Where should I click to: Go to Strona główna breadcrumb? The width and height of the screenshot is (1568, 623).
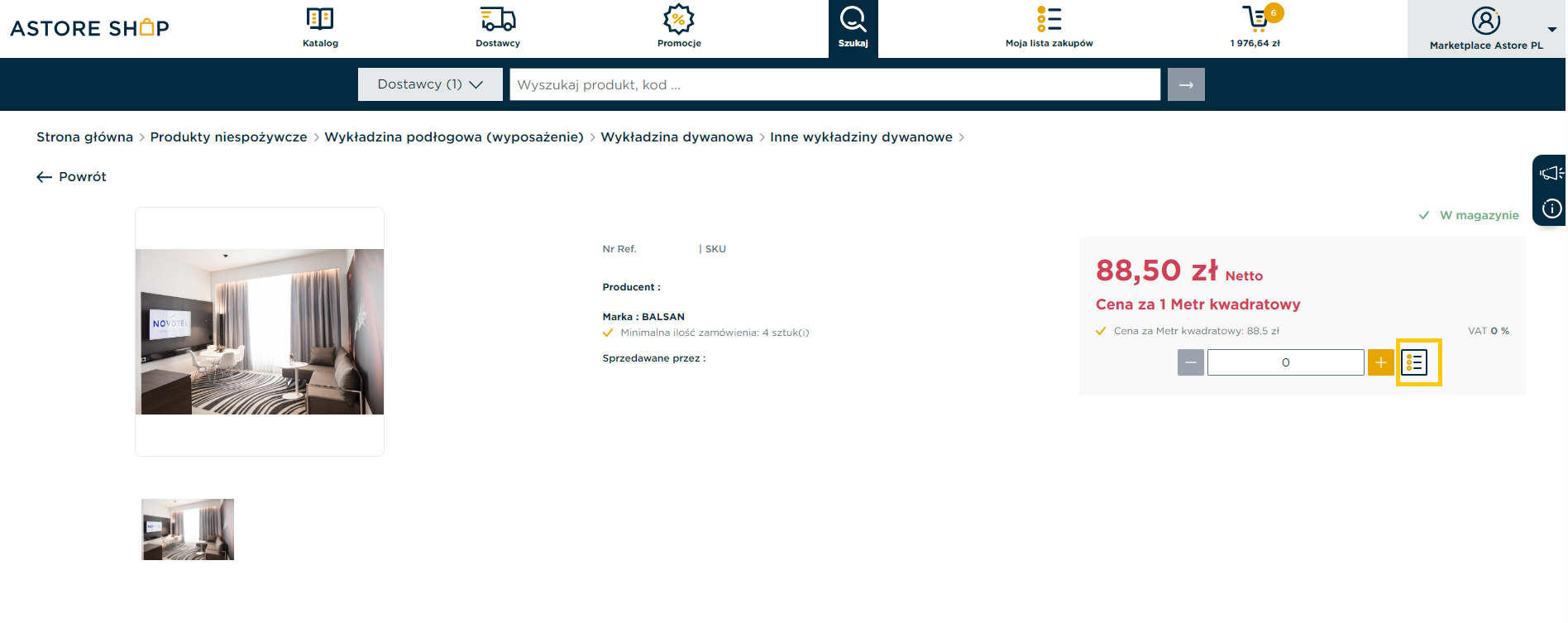84,137
